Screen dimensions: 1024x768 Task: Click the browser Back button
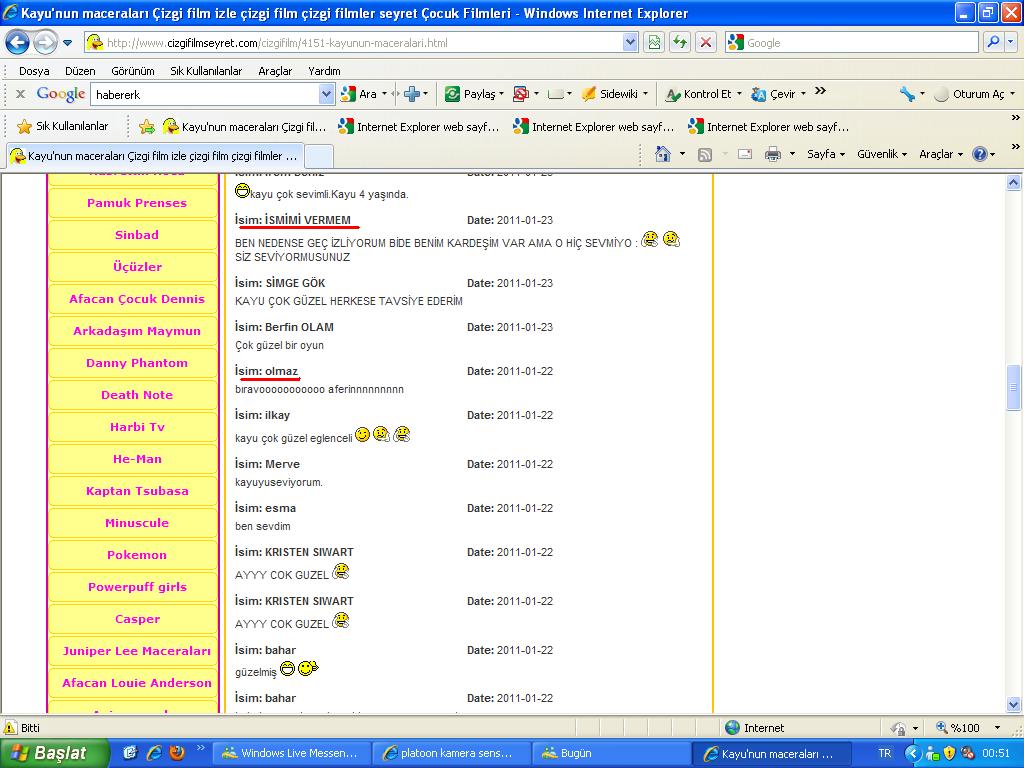tap(17, 43)
